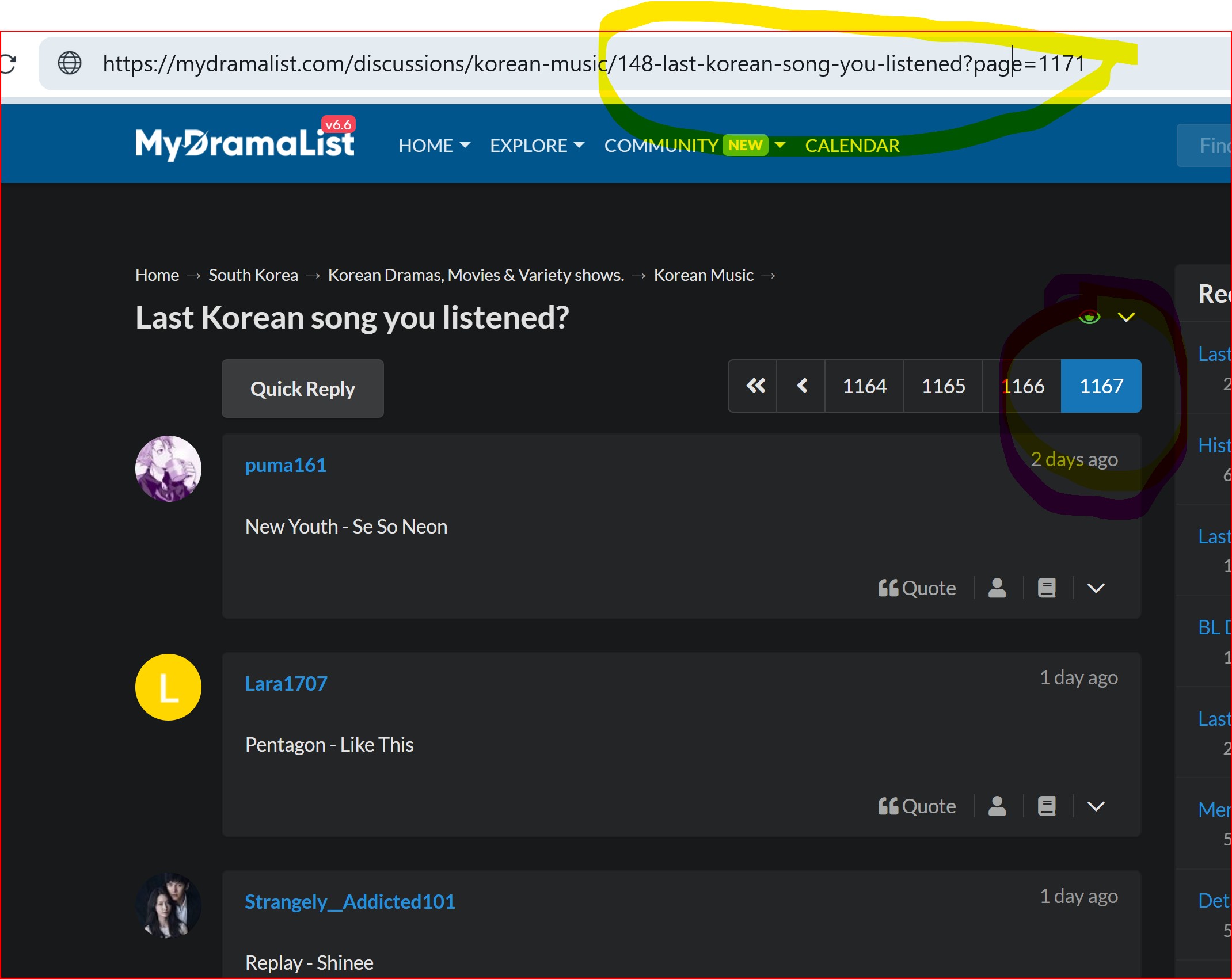The width and height of the screenshot is (1232, 979).
Task: Click the browser reload icon
Action: pyautogui.click(x=7, y=63)
